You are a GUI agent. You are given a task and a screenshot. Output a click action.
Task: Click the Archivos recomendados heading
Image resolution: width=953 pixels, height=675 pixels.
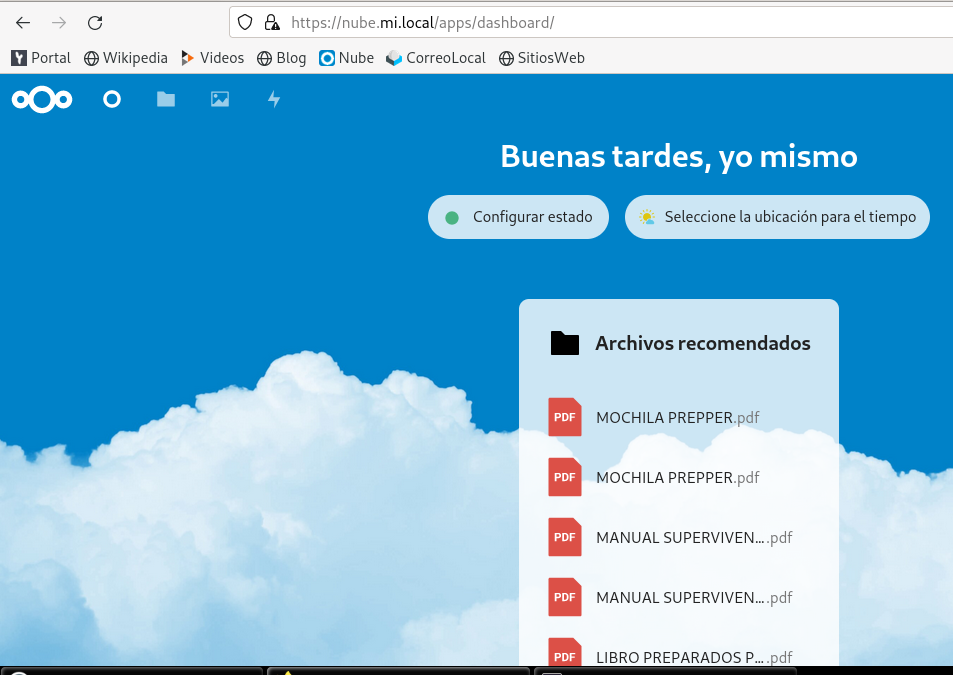[x=703, y=343]
